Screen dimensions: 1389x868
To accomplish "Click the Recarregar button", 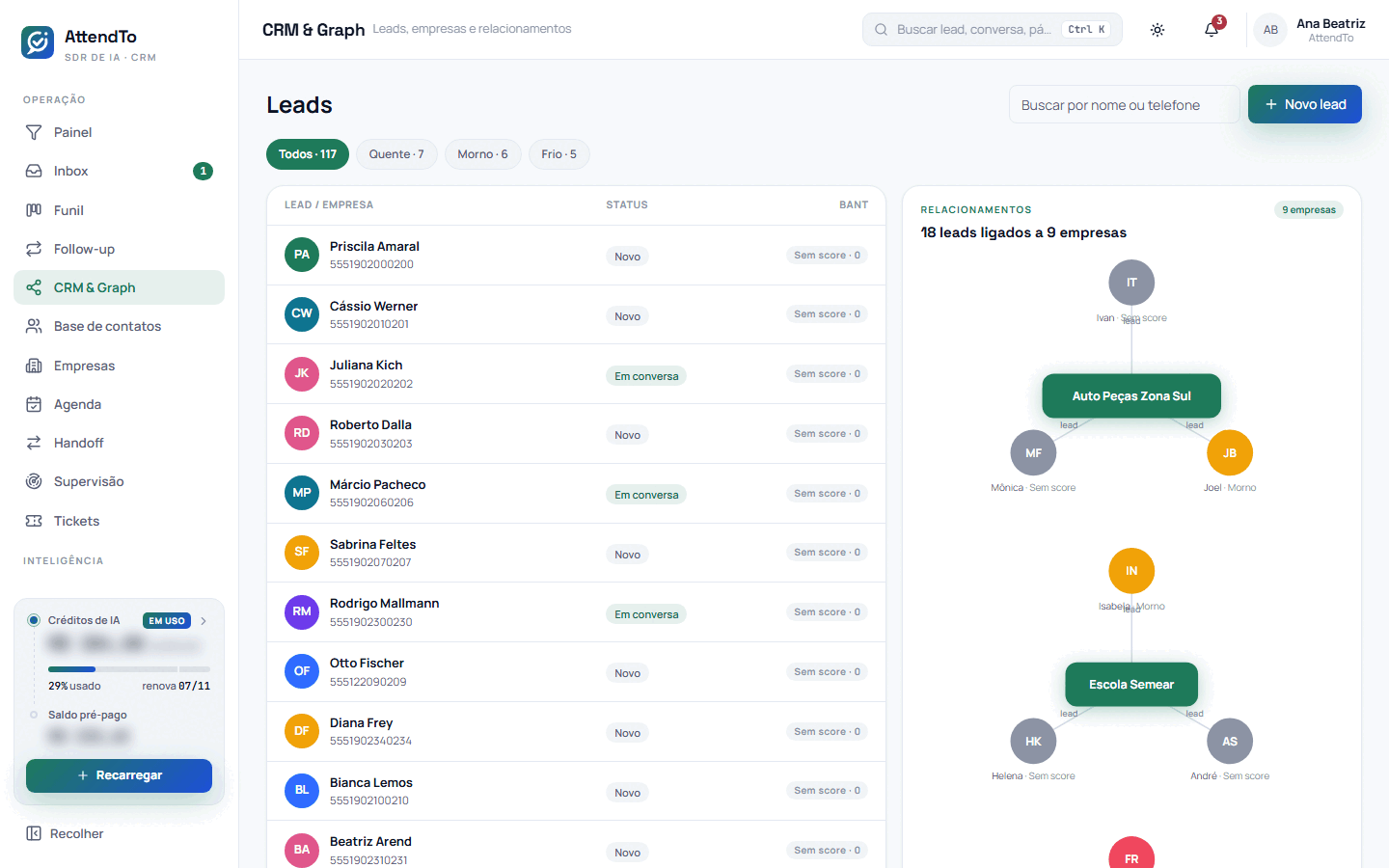I will (x=119, y=775).
